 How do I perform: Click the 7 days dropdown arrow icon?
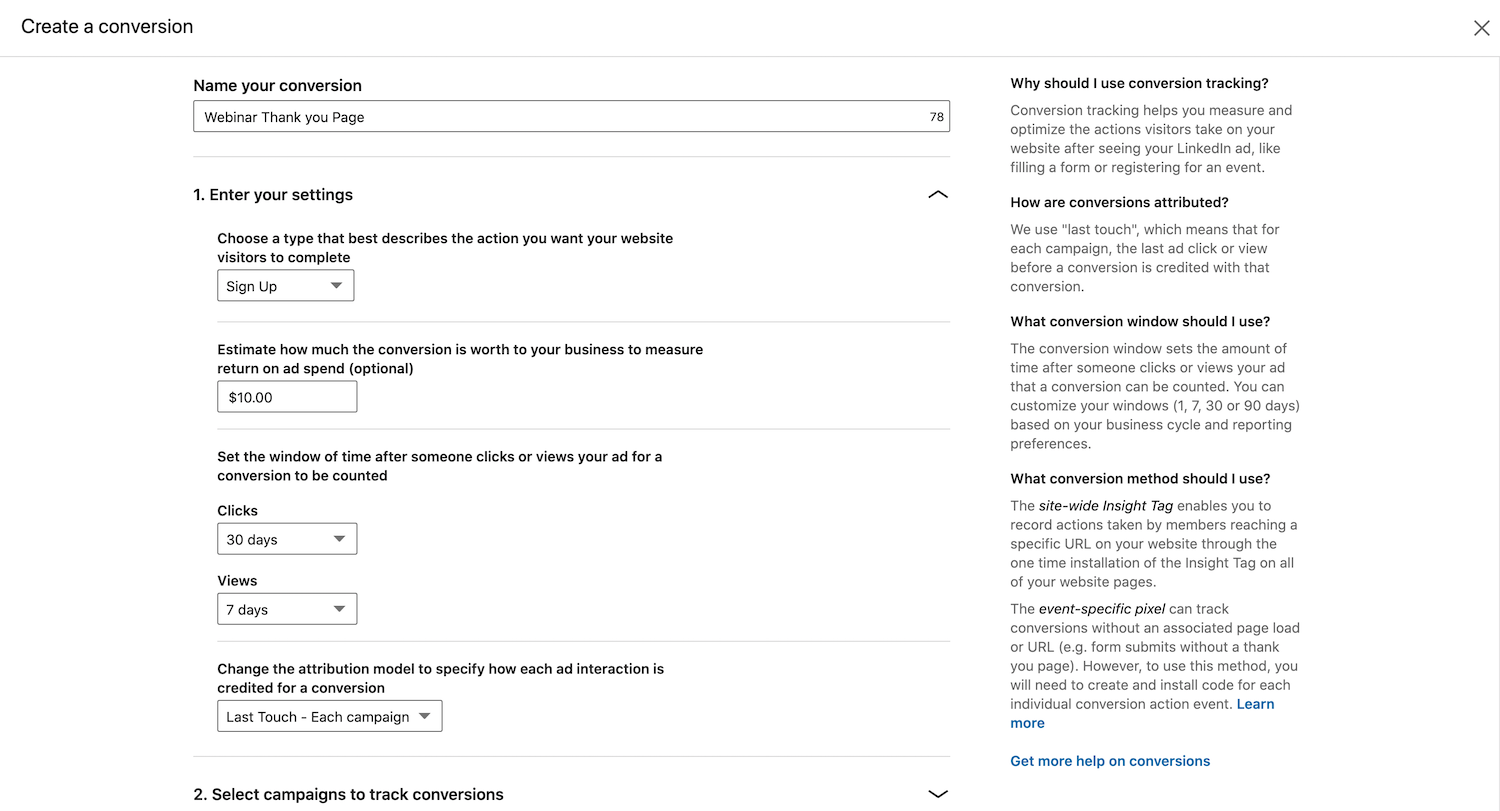pyautogui.click(x=339, y=609)
